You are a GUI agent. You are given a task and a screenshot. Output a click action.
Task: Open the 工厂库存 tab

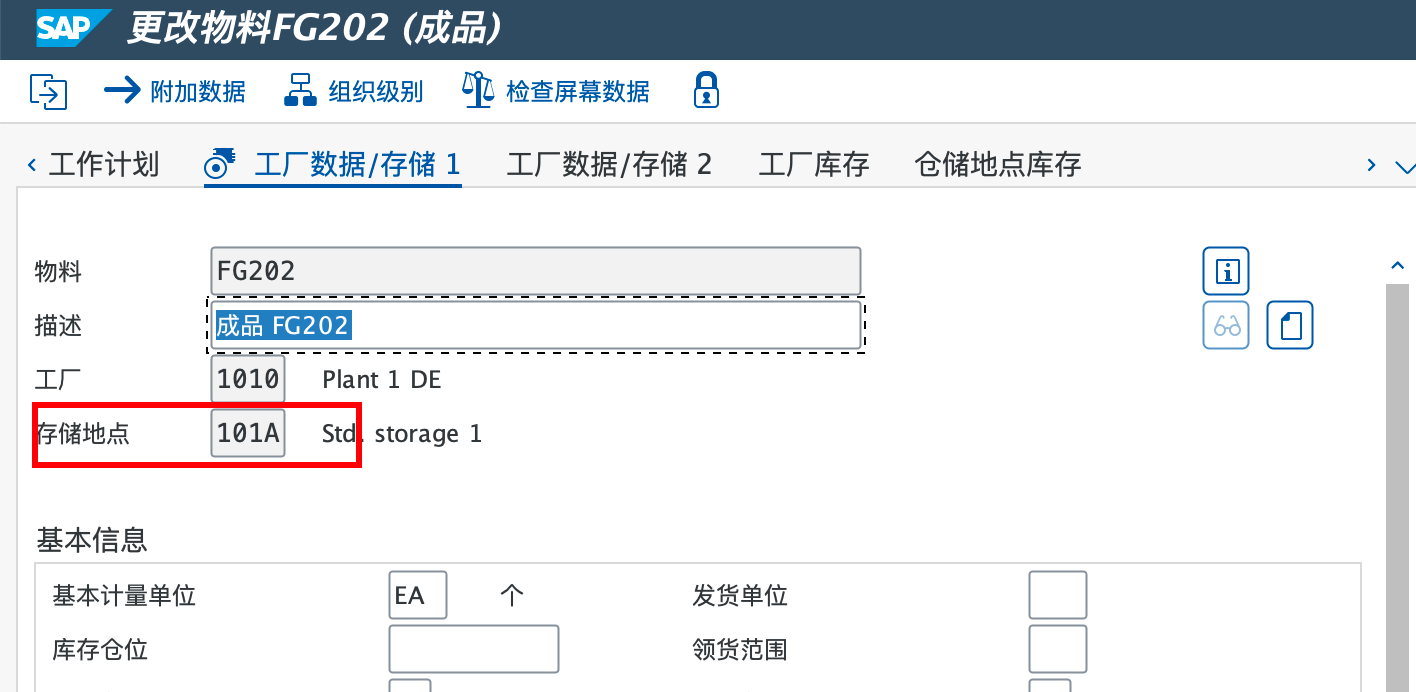(x=813, y=164)
